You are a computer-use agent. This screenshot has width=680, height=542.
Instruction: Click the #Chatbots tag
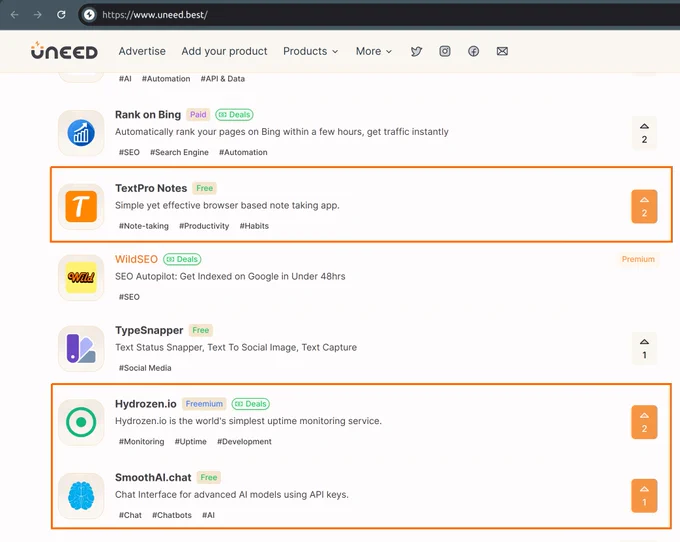pyautogui.click(x=172, y=515)
